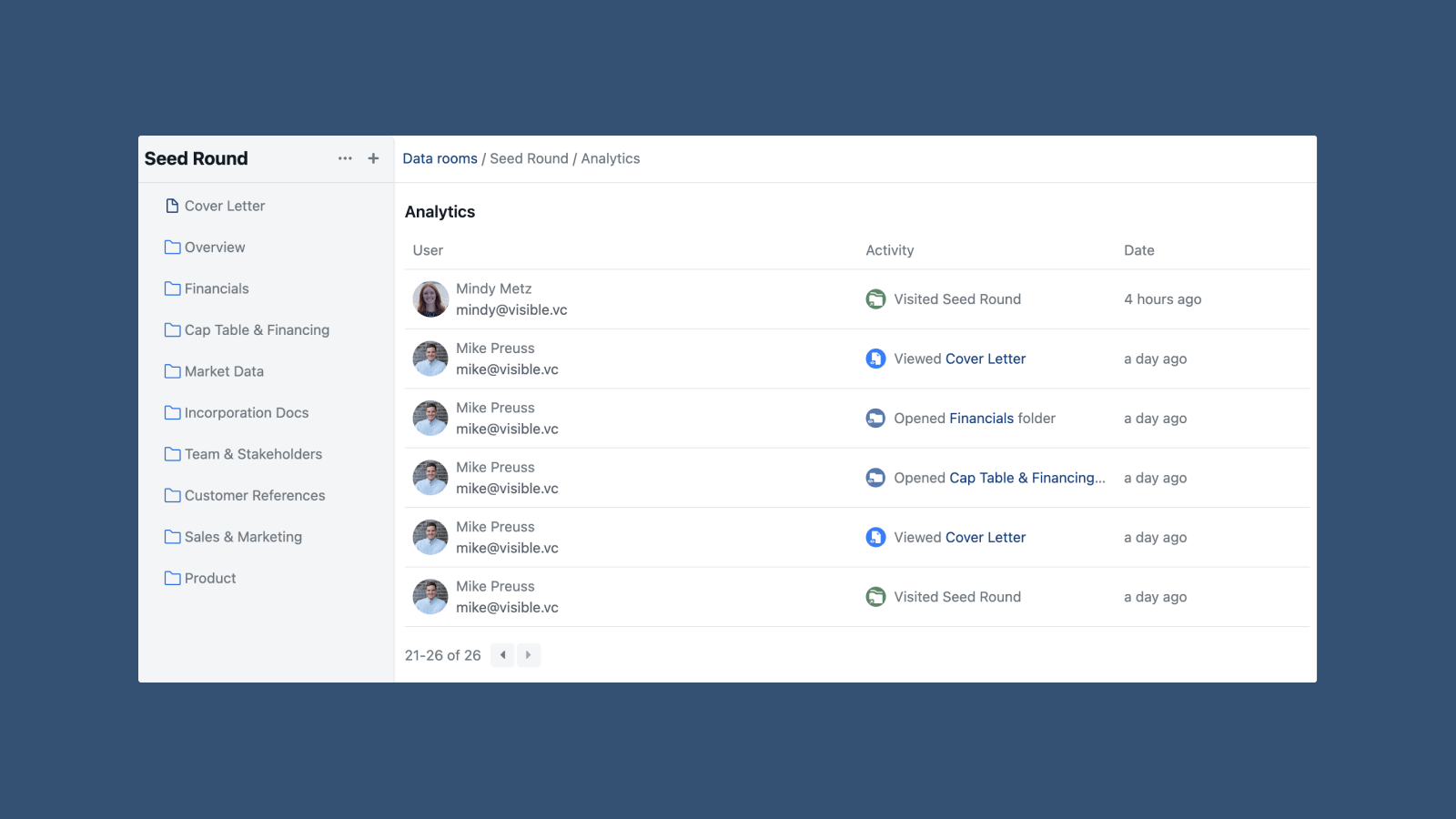This screenshot has height=819, width=1456.
Task: Click the folder icon beside Product
Action: click(x=172, y=578)
